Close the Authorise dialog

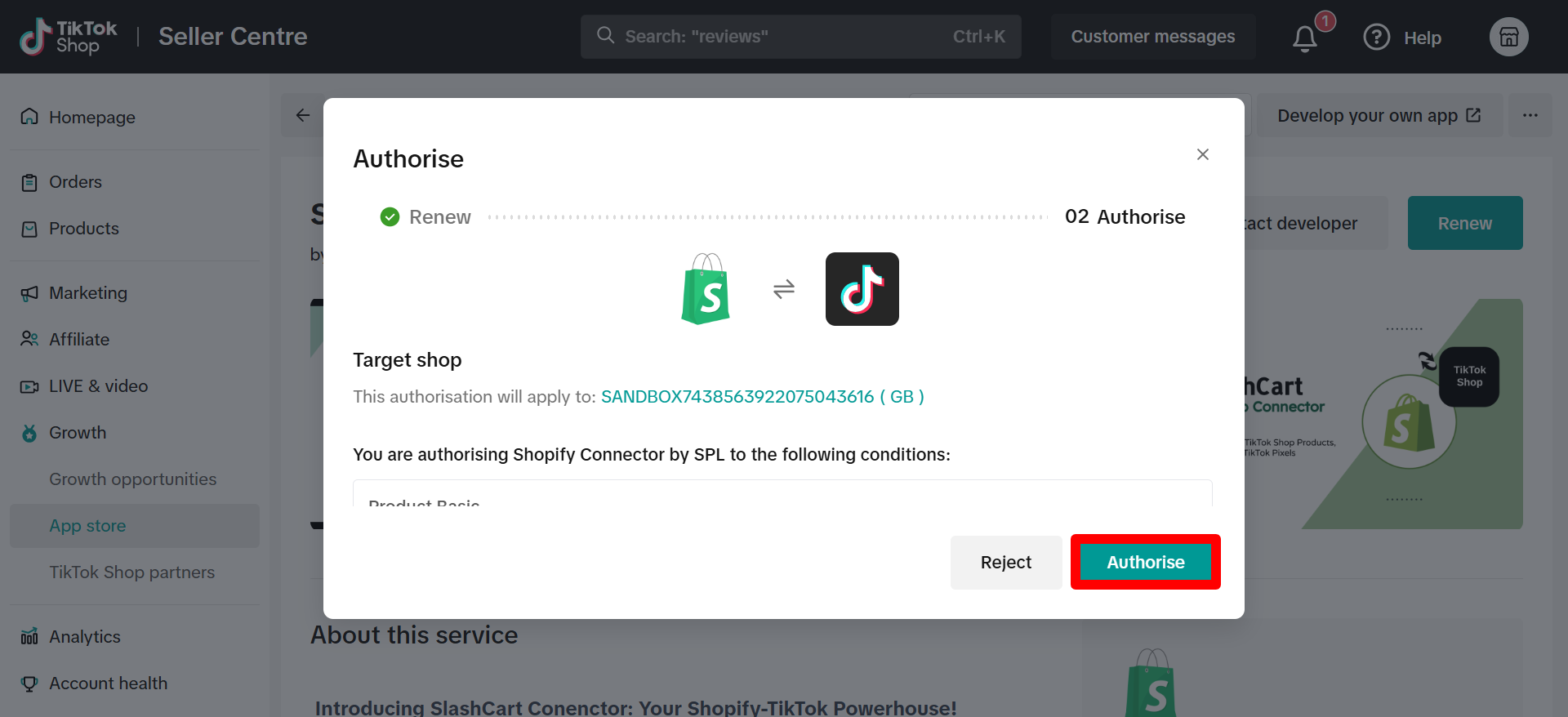(x=1202, y=154)
